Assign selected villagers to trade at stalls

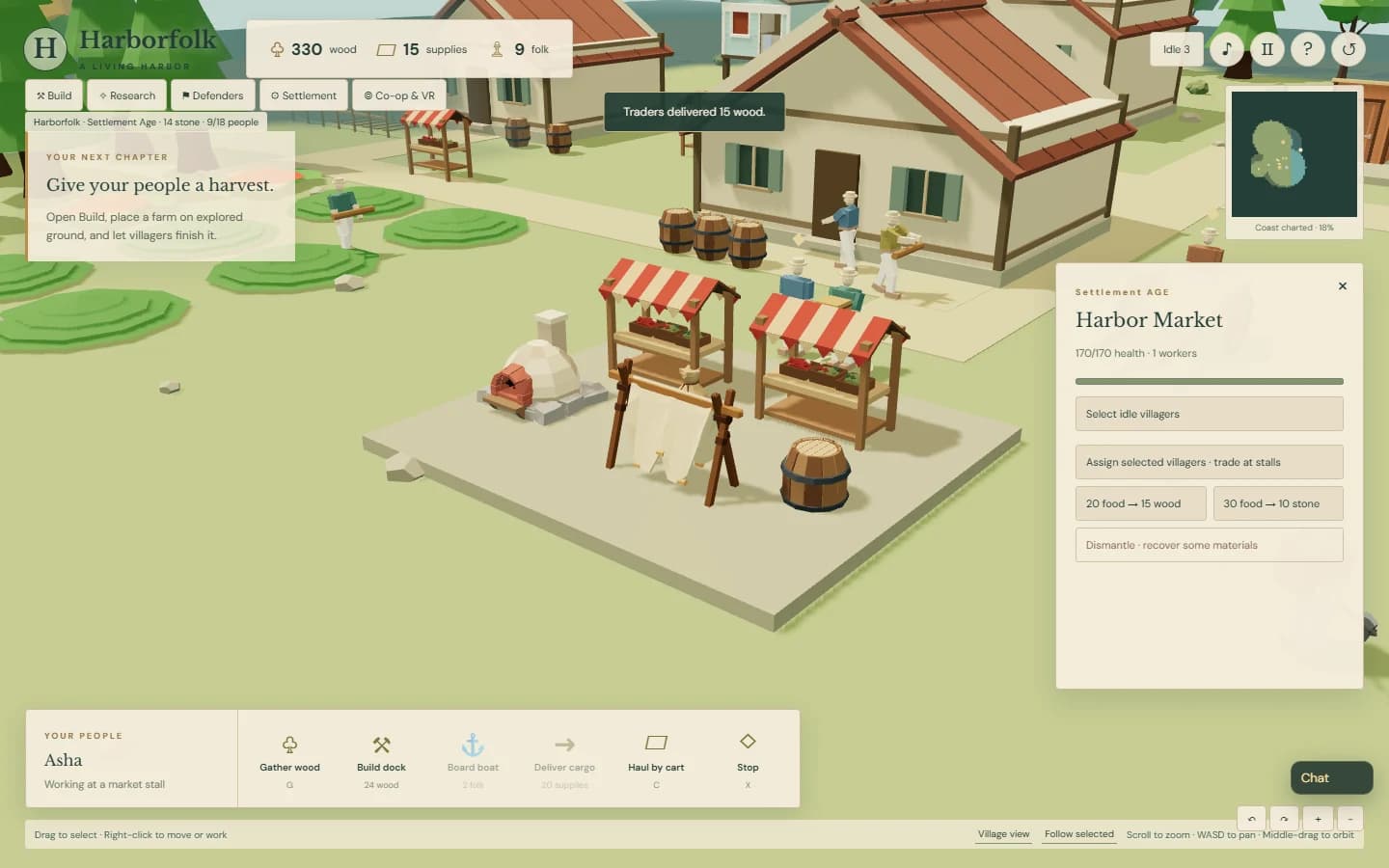[1209, 462]
